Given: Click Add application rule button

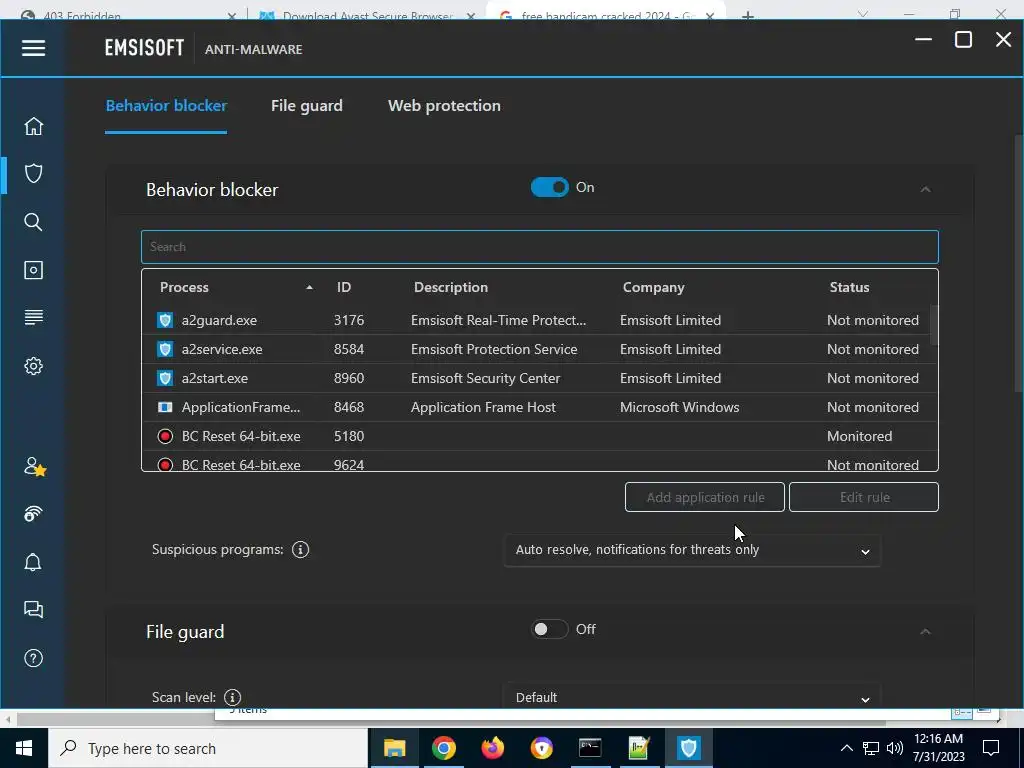Looking at the screenshot, I should (705, 497).
